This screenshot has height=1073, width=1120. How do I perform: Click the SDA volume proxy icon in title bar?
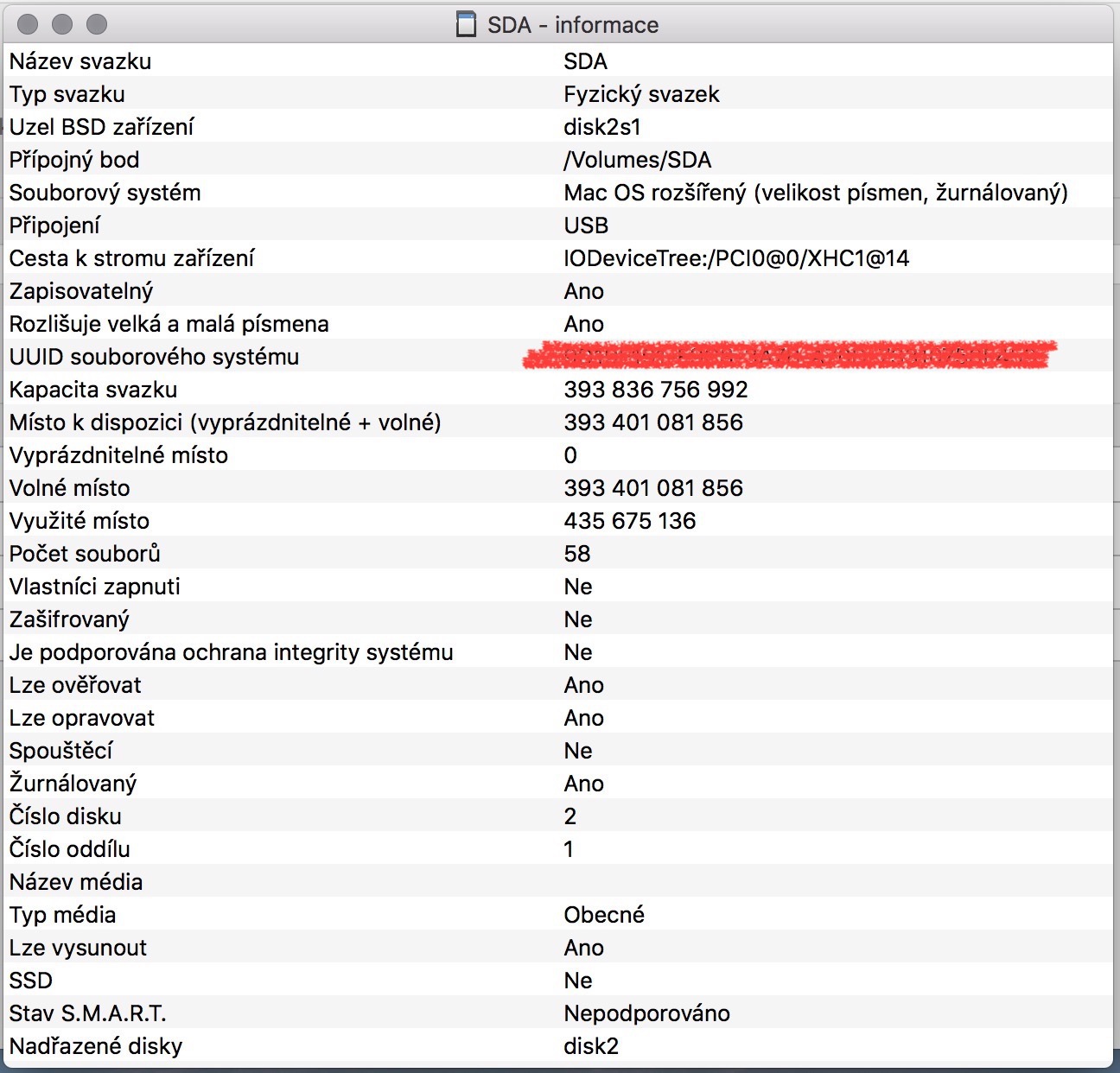pos(466,24)
